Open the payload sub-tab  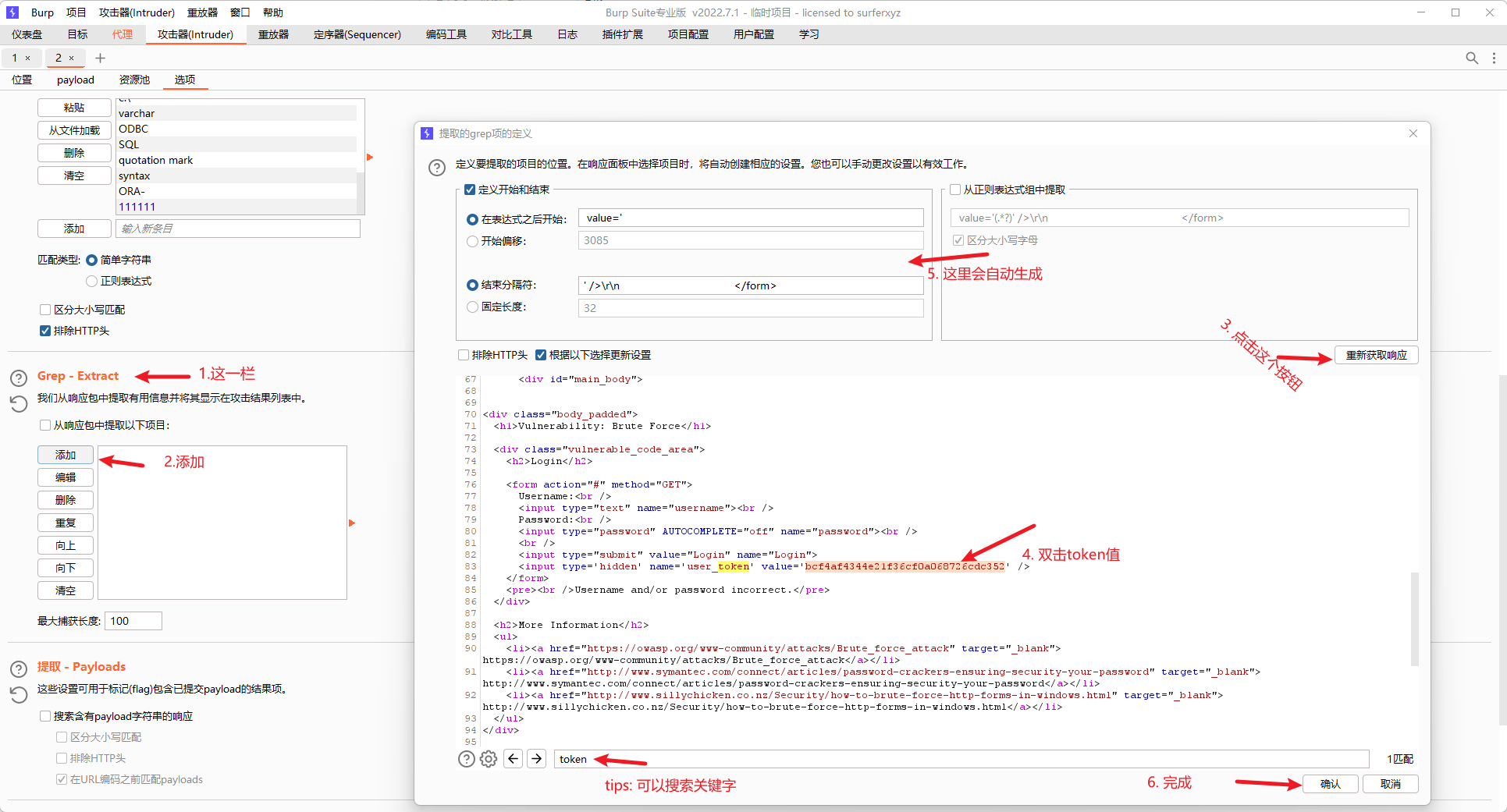(76, 80)
